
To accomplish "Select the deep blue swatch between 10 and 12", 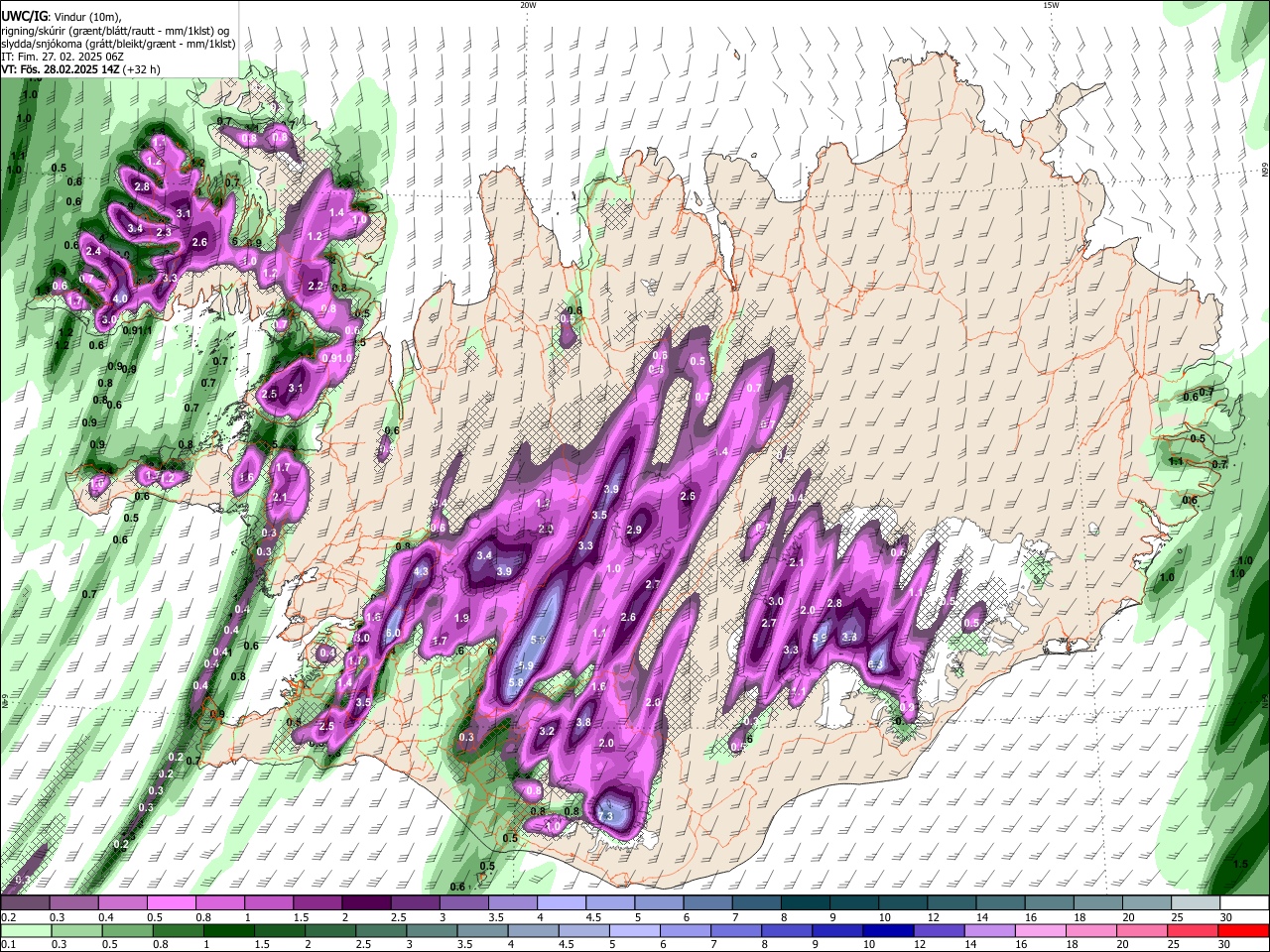I will click(x=888, y=930).
